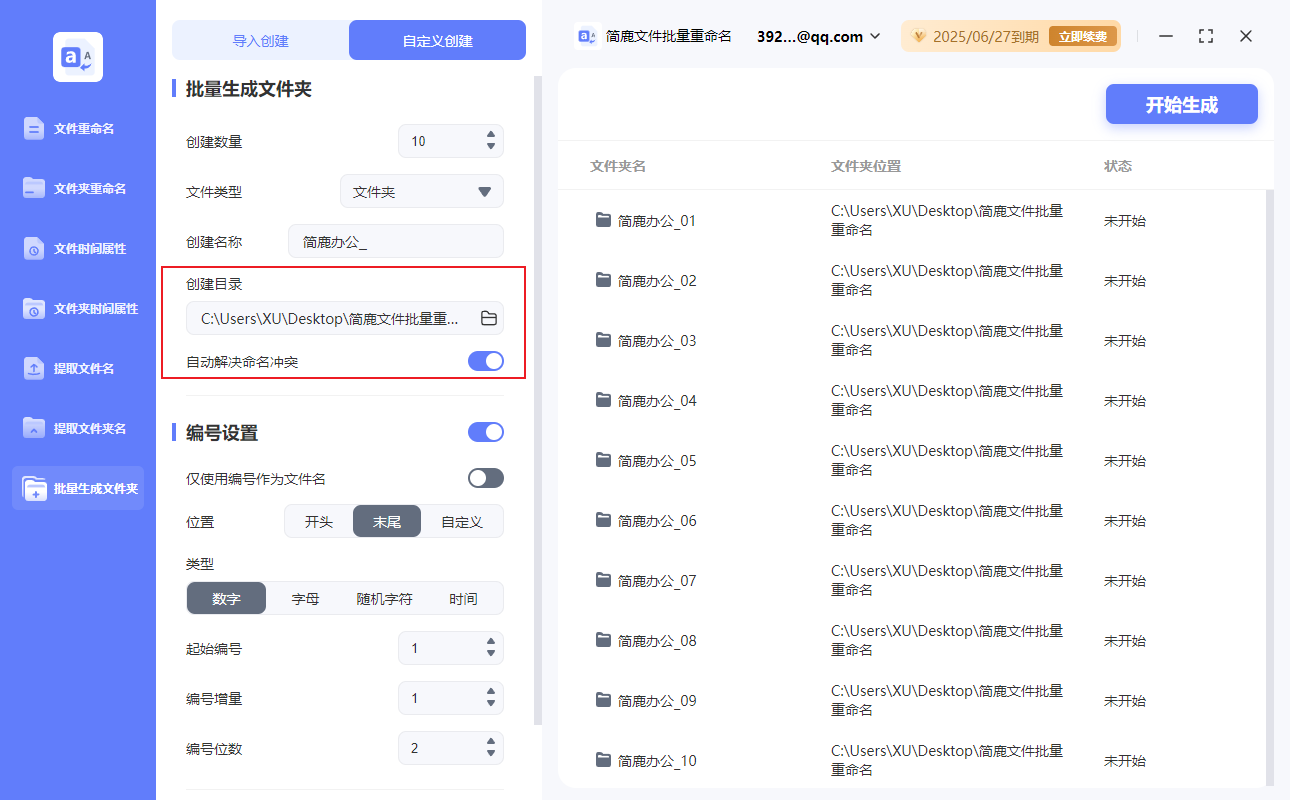The height and width of the screenshot is (800, 1290).
Task: Enable 仅使用编号作为文件名
Action: tap(485, 478)
